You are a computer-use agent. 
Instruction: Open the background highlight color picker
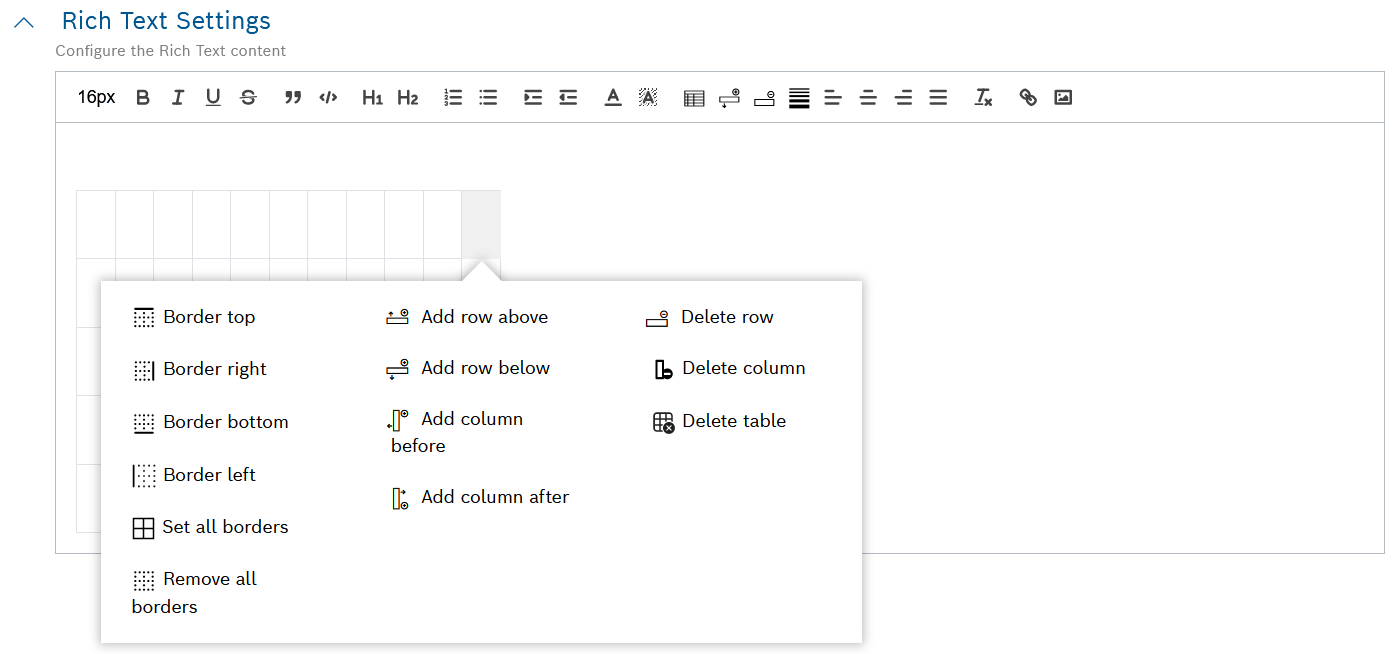coord(648,97)
